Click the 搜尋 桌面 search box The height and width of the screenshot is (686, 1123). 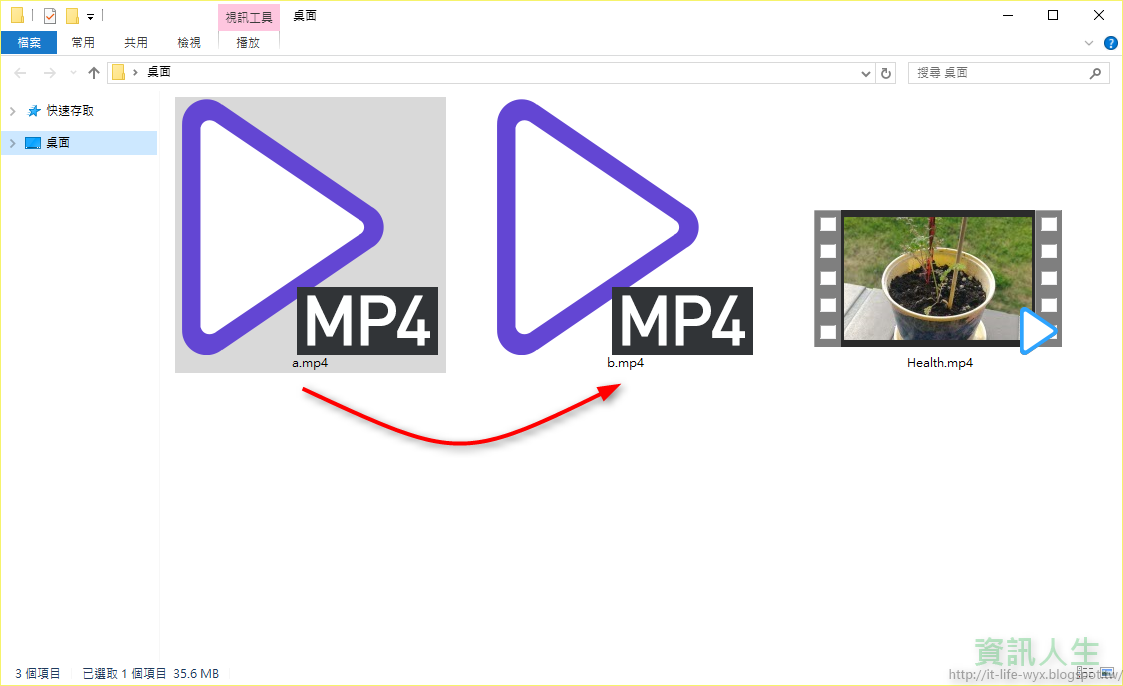[x=1000, y=72]
